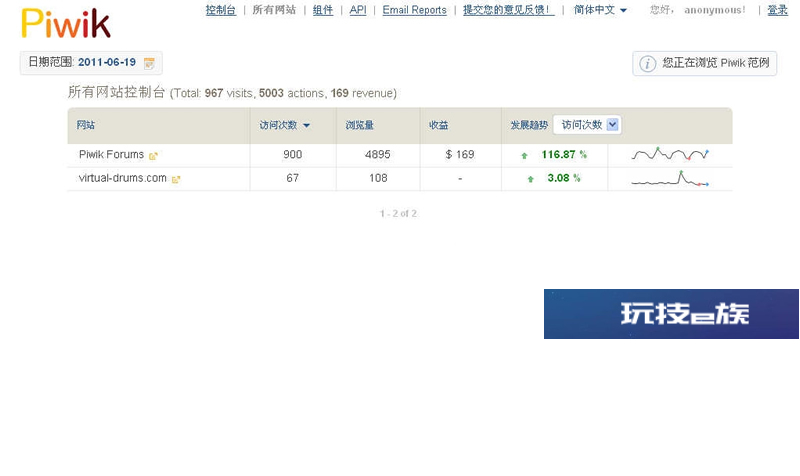The image size is (800, 476).
Task: Click the 所有网站控制台 heading
Action: (x=116, y=92)
